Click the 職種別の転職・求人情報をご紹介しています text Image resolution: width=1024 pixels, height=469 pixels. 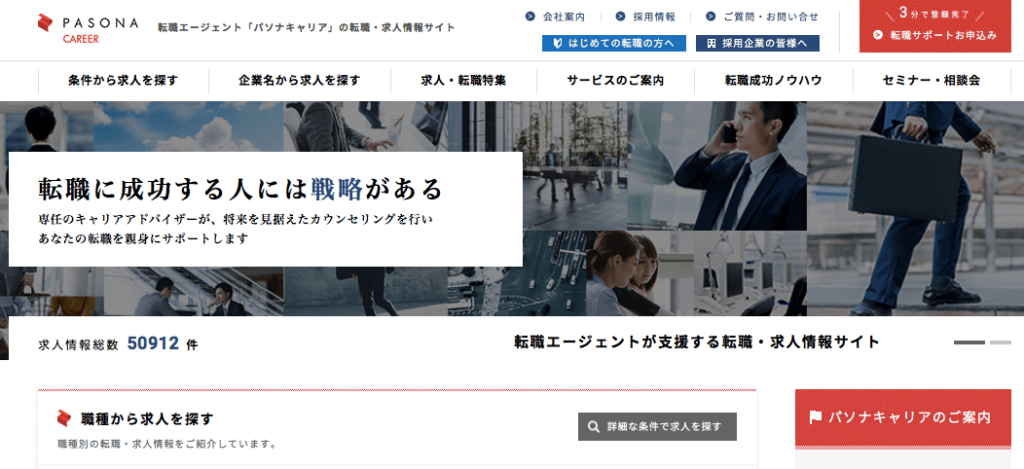click(167, 444)
